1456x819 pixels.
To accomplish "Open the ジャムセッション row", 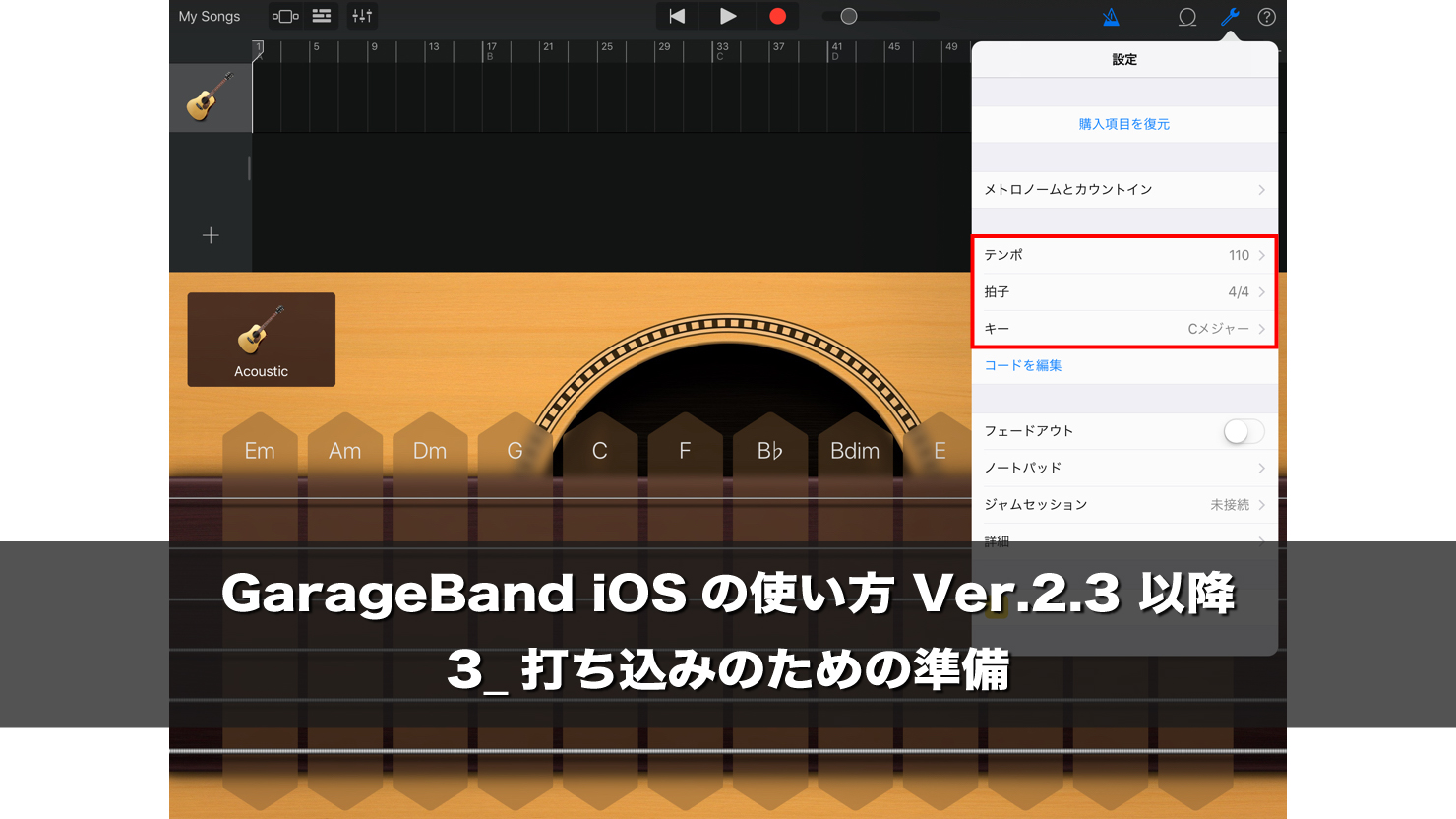I will [1124, 505].
